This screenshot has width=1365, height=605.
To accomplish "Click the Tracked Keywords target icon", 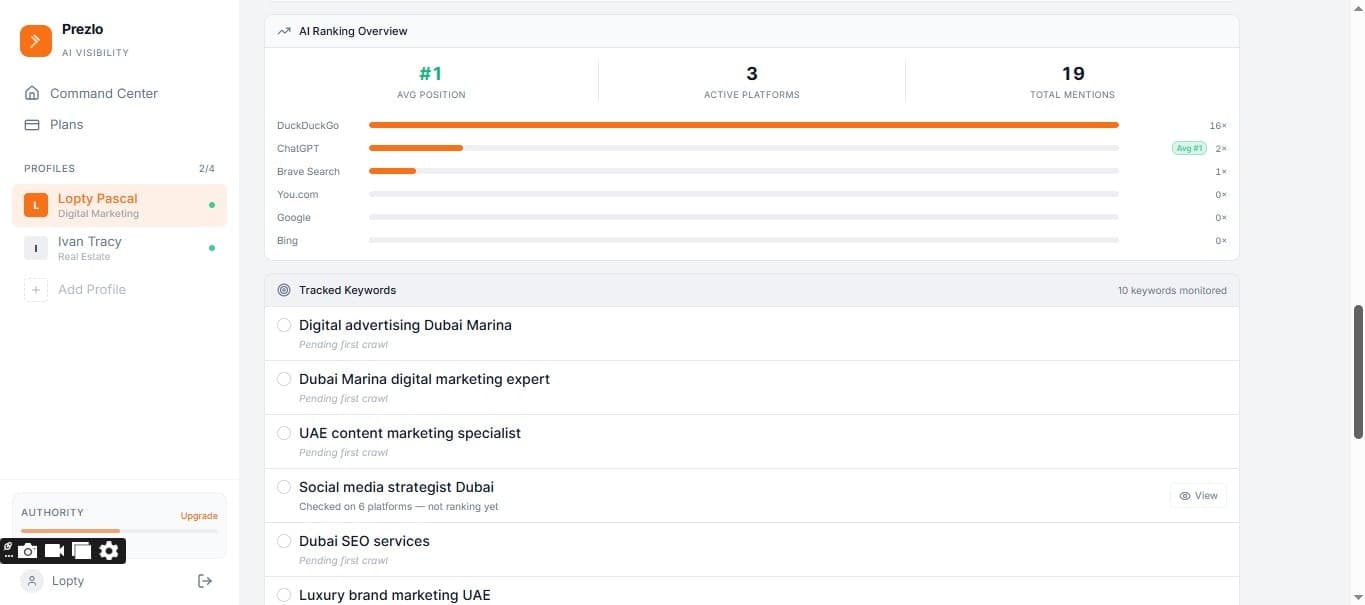I will pos(284,290).
